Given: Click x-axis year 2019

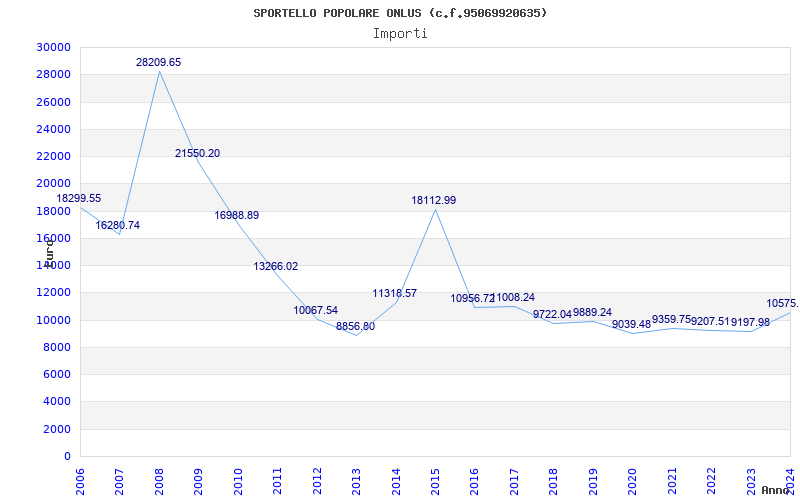Looking at the screenshot, I should coord(593,481).
